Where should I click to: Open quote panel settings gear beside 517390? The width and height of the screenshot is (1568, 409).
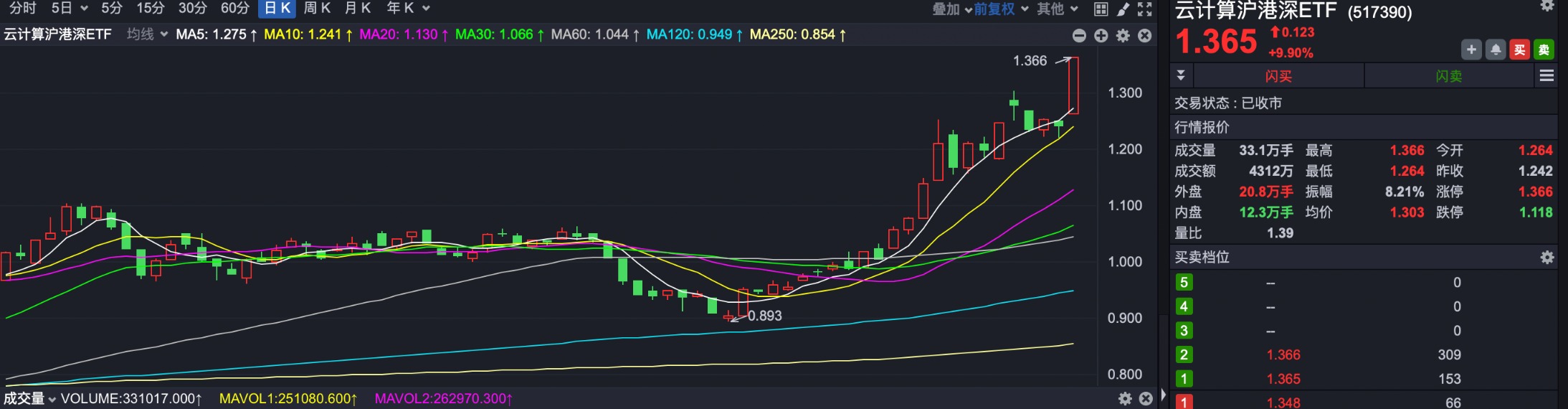coord(1547,6)
